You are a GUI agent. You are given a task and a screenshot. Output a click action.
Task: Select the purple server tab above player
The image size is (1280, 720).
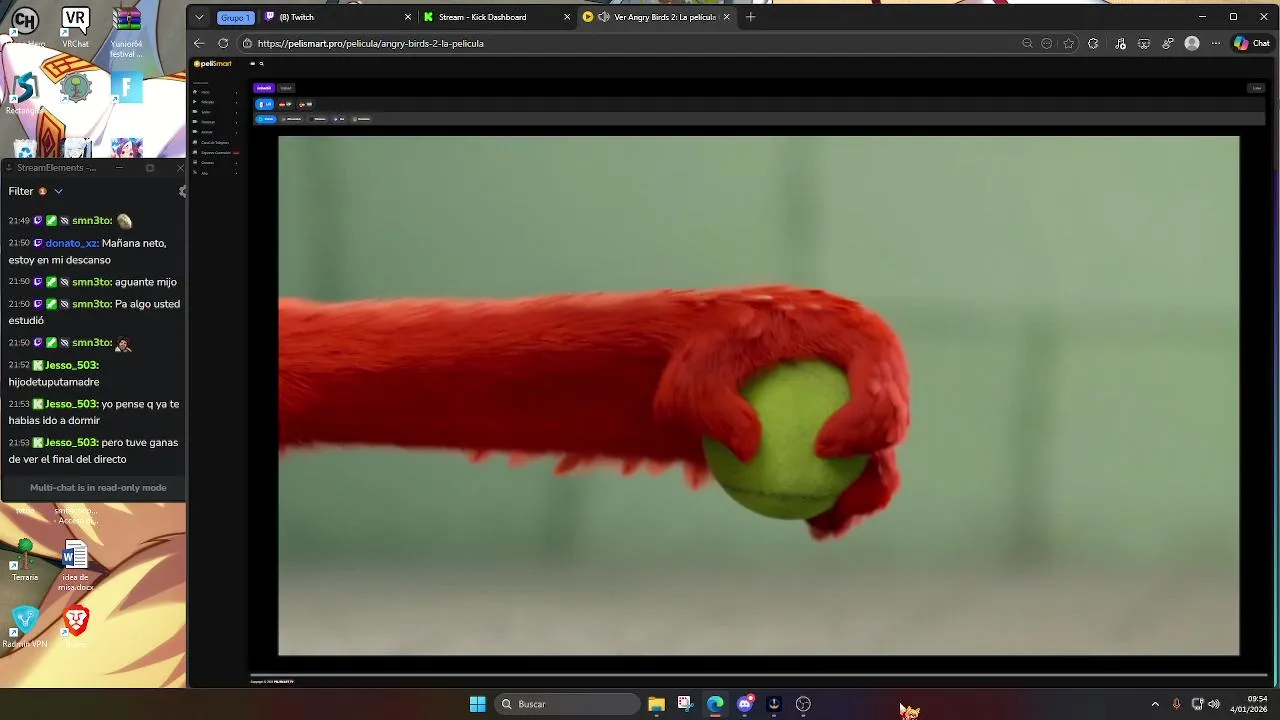click(x=264, y=88)
